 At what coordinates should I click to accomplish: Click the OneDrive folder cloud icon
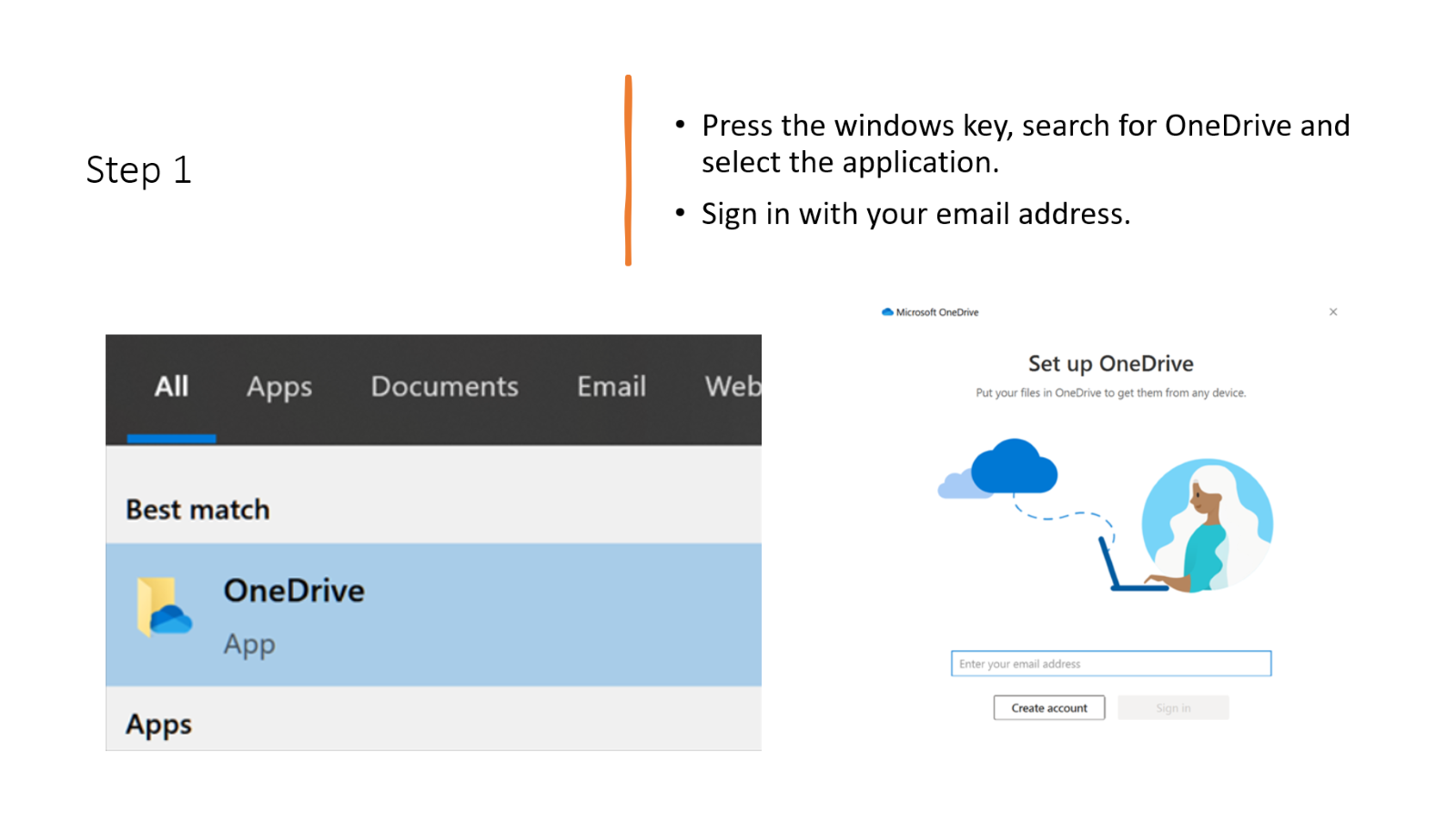point(164,607)
